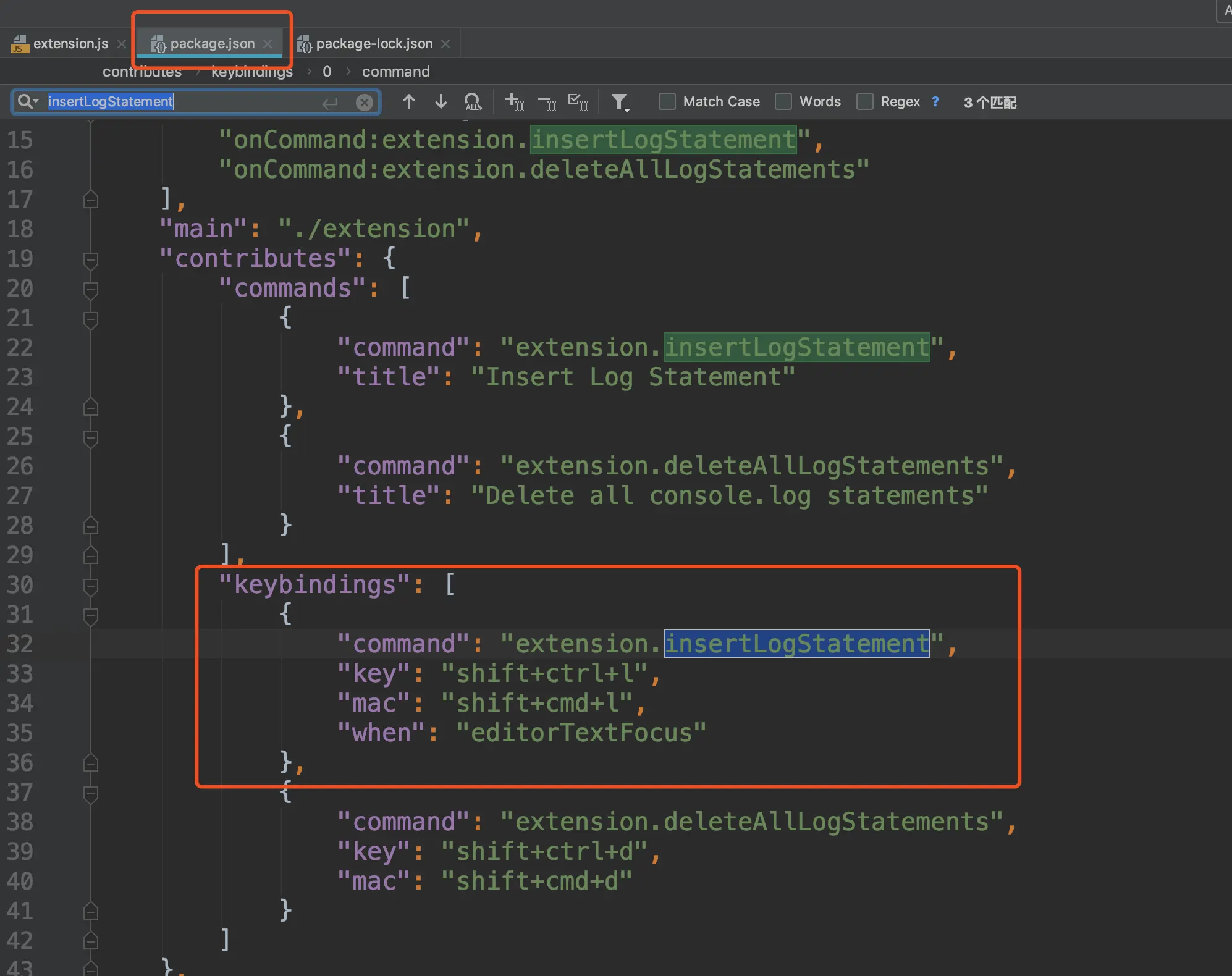Close the package.json tab
The height and width of the screenshot is (976, 1232).
268,44
